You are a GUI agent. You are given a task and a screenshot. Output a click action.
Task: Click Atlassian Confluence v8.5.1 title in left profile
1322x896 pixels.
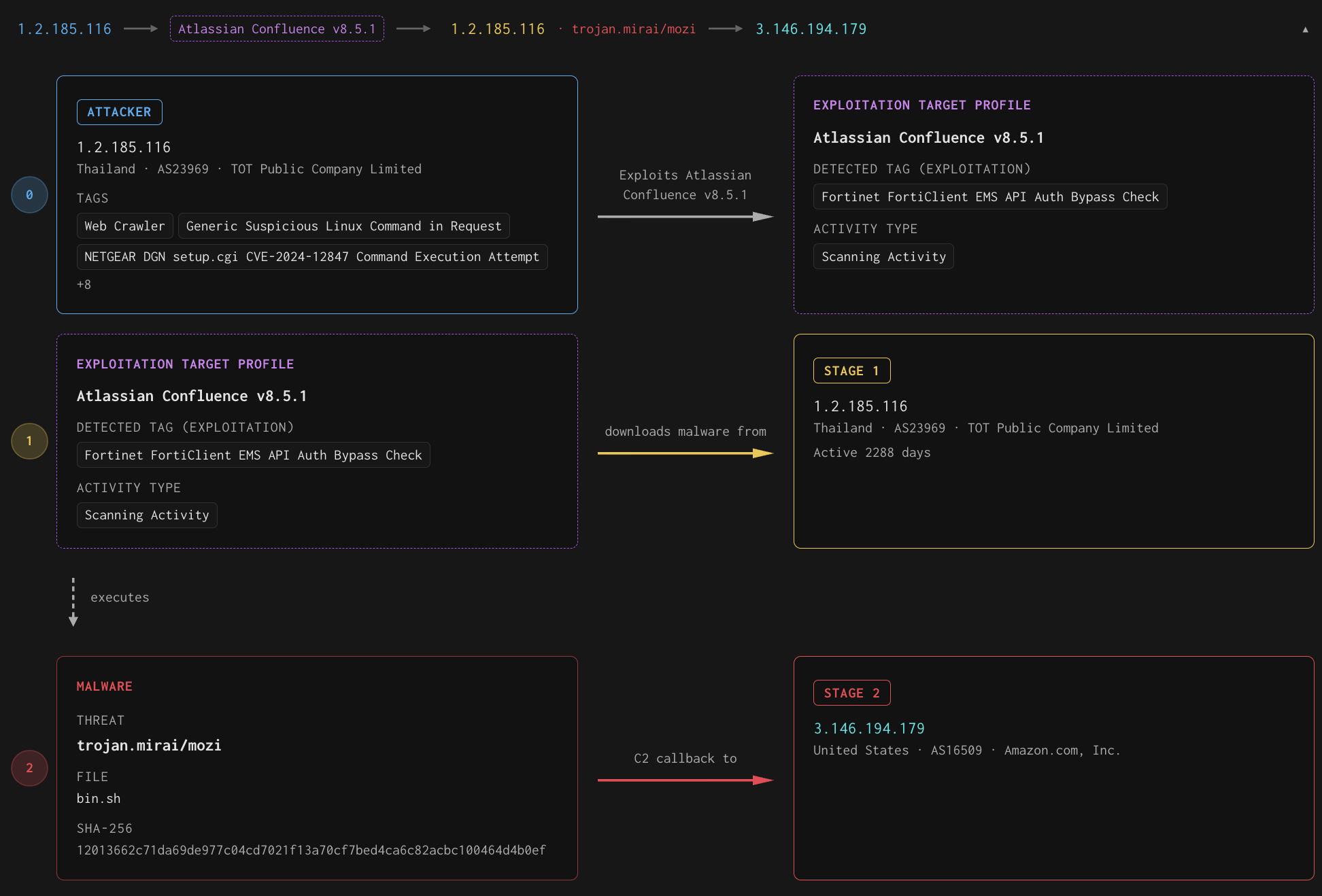pos(192,396)
